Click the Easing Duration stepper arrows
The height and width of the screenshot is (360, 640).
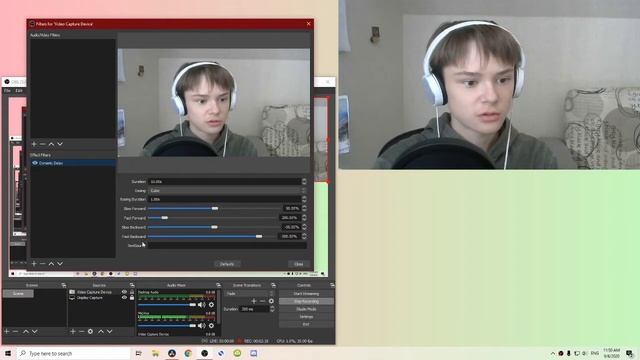[x=304, y=199]
